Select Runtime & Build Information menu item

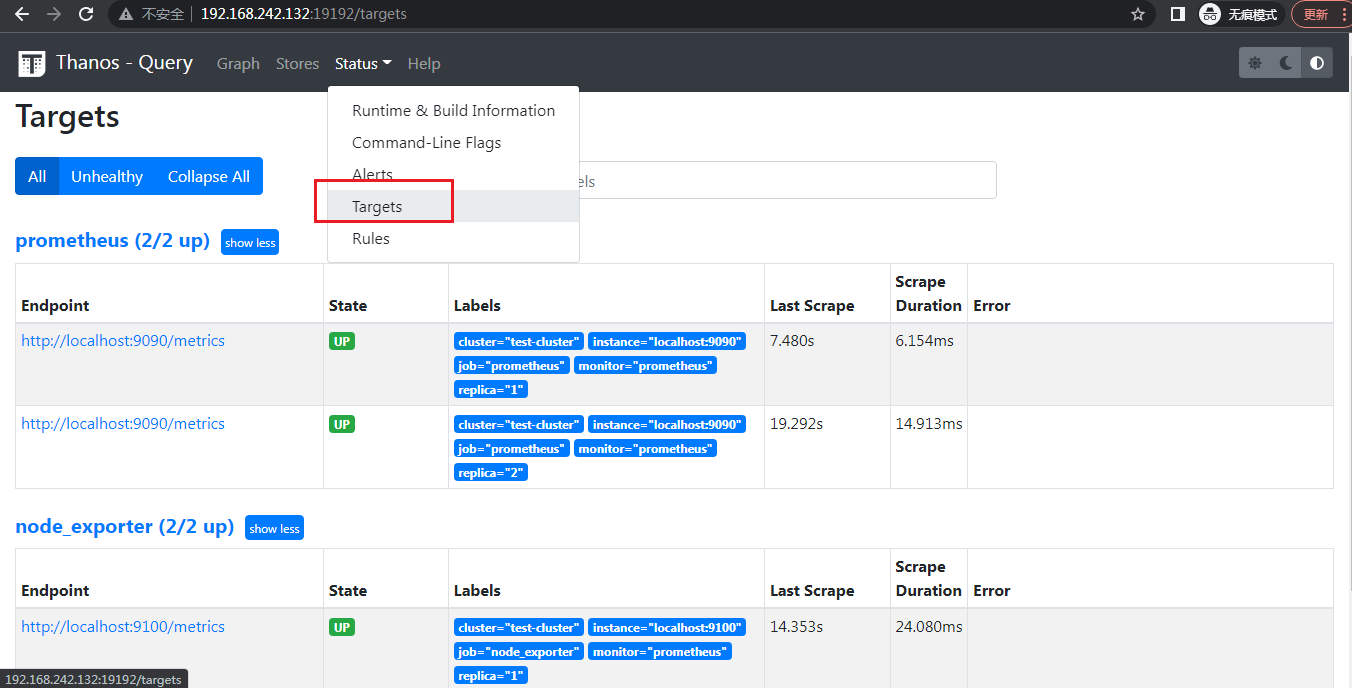(453, 110)
